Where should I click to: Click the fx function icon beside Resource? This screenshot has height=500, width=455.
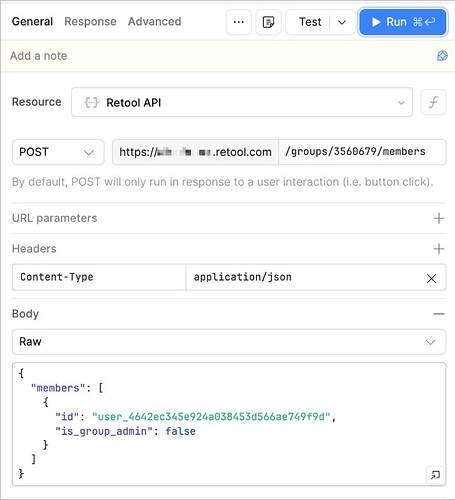tap(433, 102)
